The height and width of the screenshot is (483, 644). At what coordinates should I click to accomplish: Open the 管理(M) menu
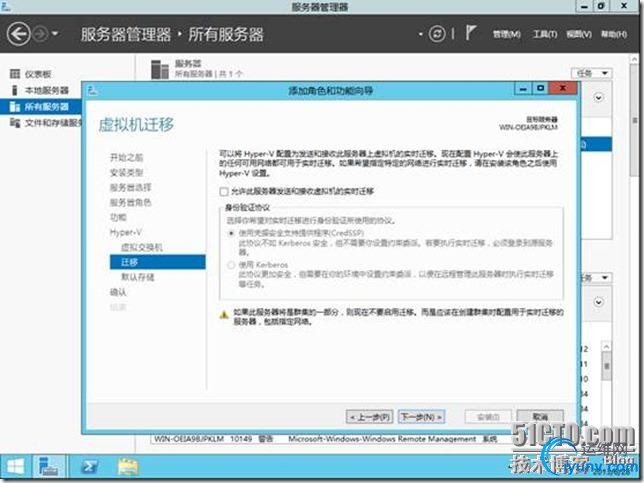click(x=506, y=34)
